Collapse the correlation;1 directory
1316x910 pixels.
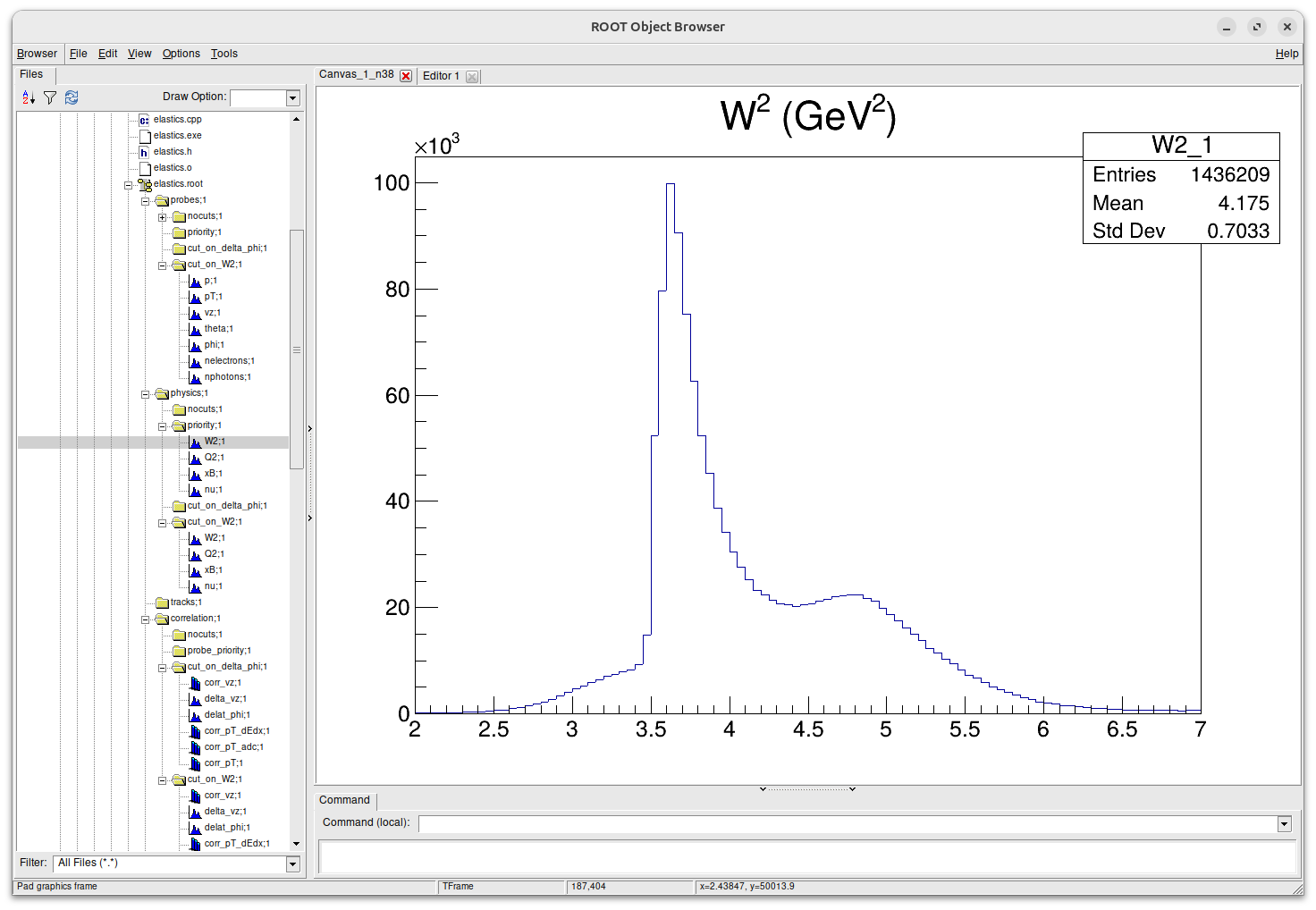145,619
